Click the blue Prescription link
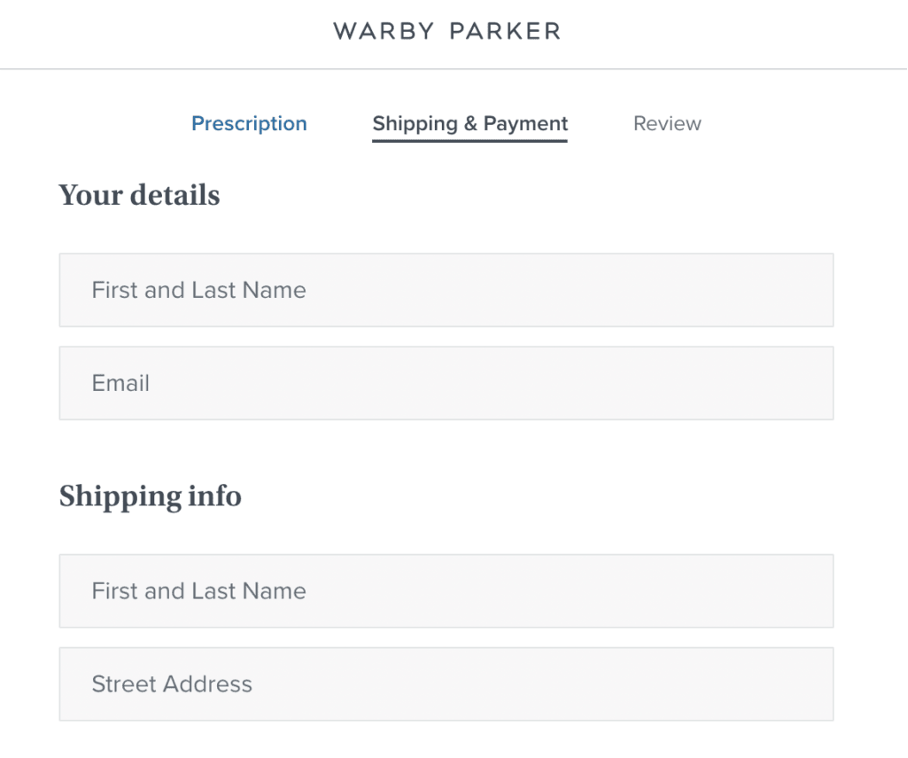 pos(249,123)
